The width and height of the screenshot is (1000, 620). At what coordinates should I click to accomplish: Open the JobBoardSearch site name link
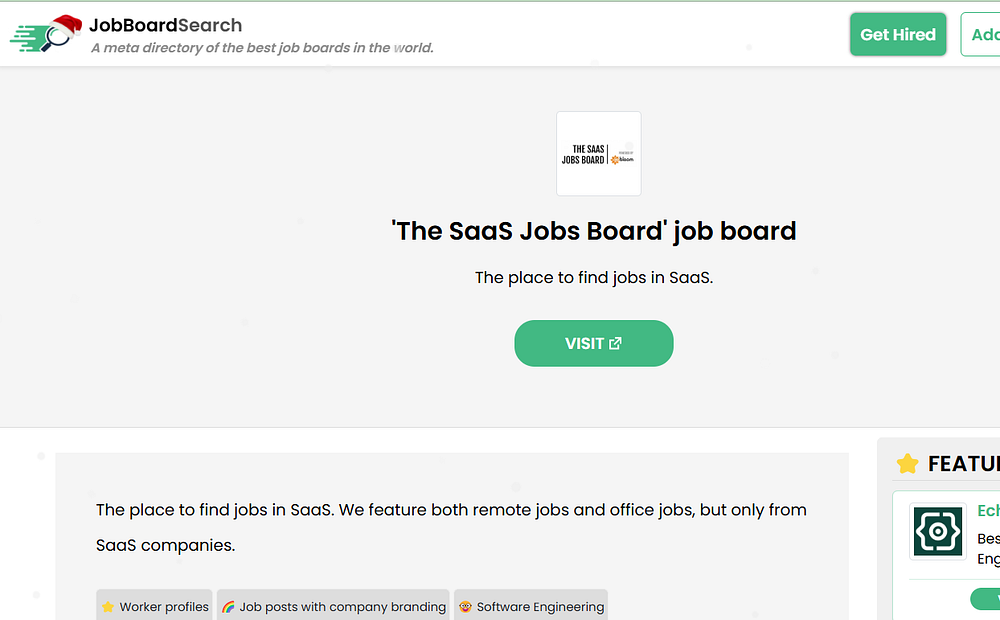[x=165, y=25]
